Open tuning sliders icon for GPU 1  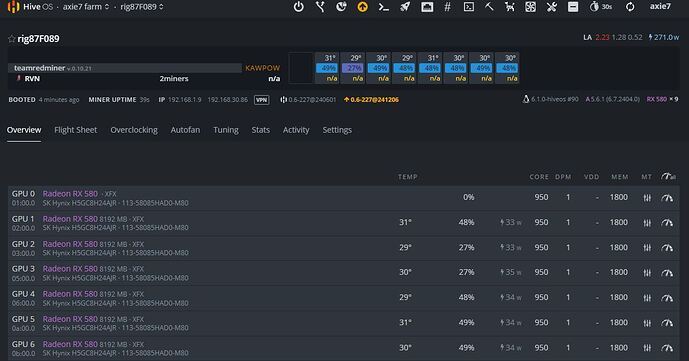click(x=647, y=223)
